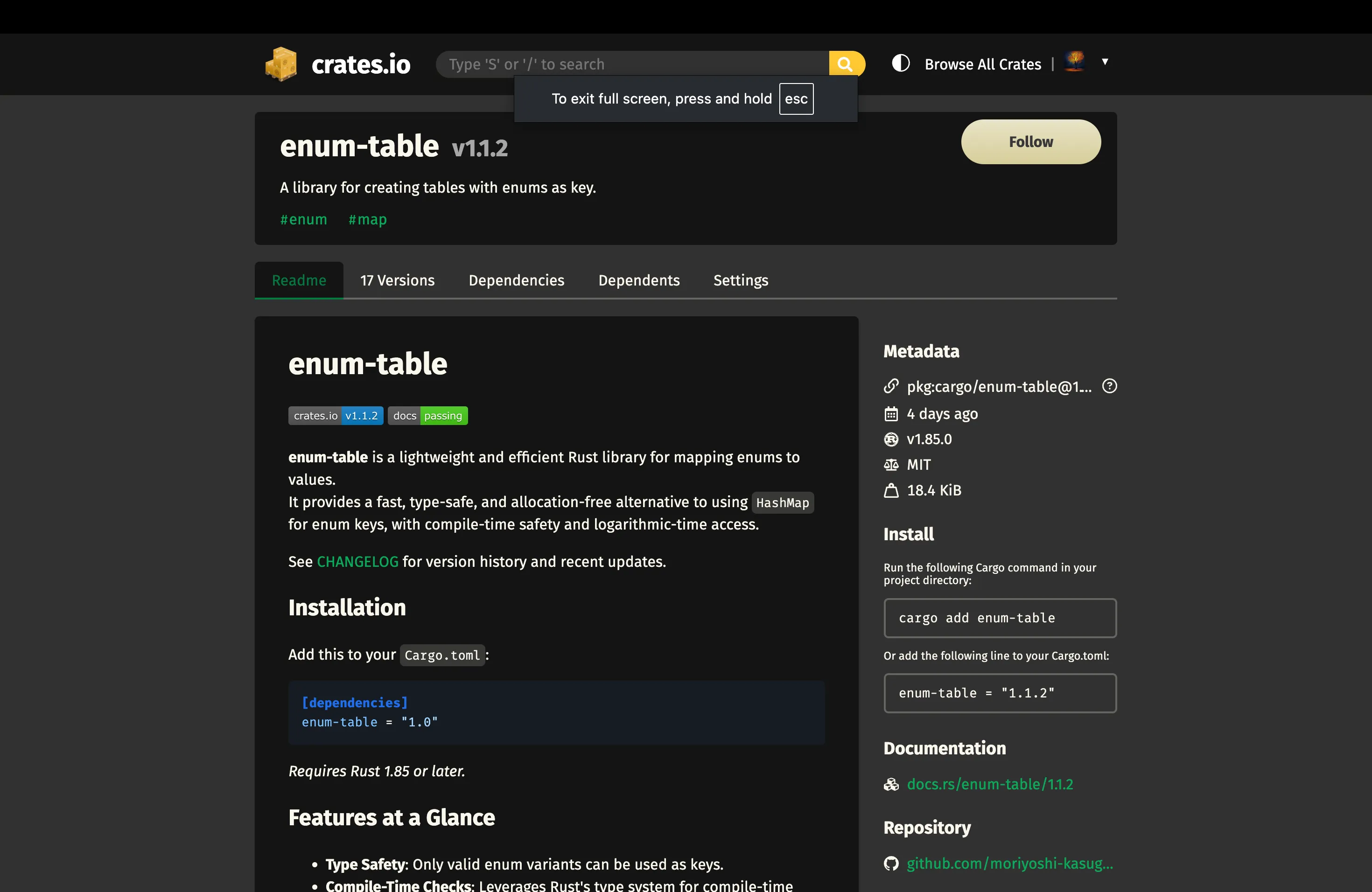Screen dimensions: 1372x892
Task: Click the calendar icon beside 4 days ago
Action: [891, 414]
